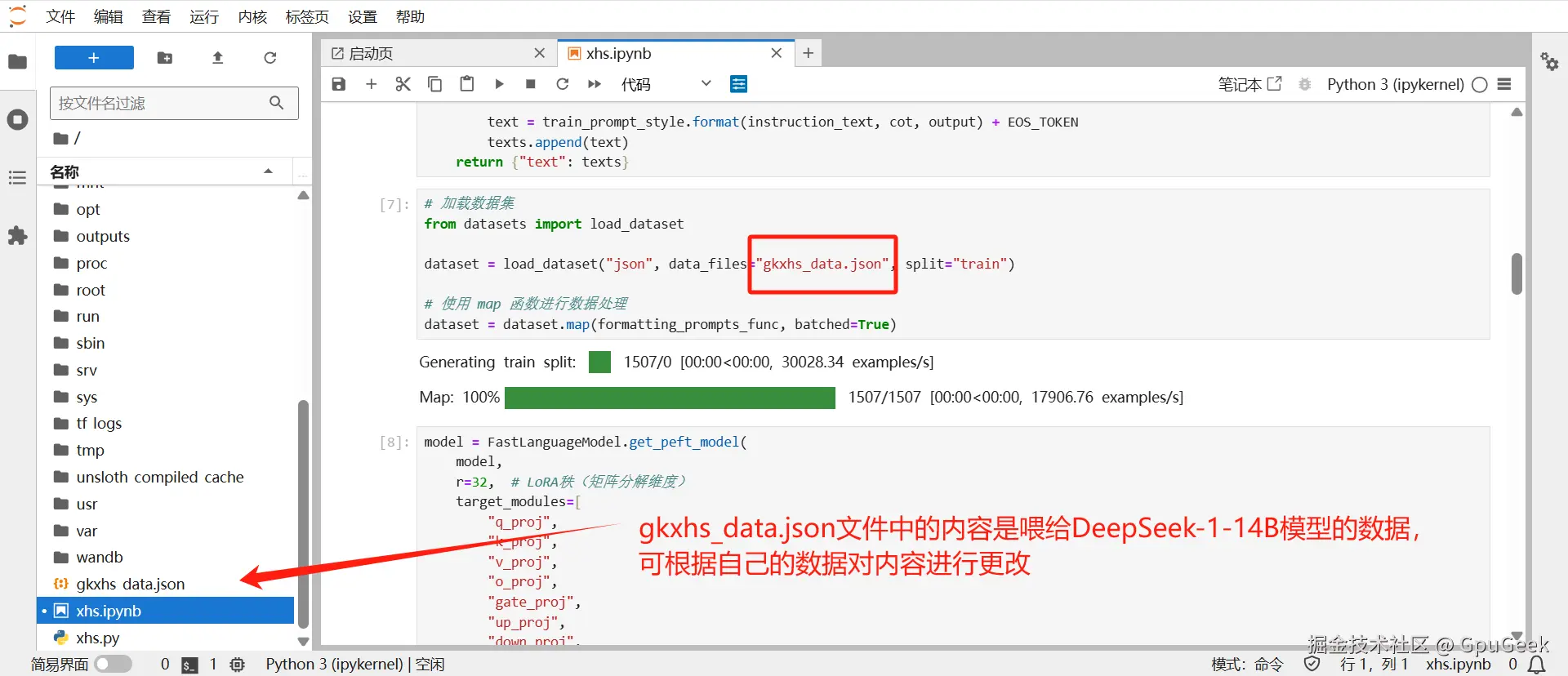Click the blue new launcher plus button
Viewport: 1568px width, 676px height.
tap(94, 58)
